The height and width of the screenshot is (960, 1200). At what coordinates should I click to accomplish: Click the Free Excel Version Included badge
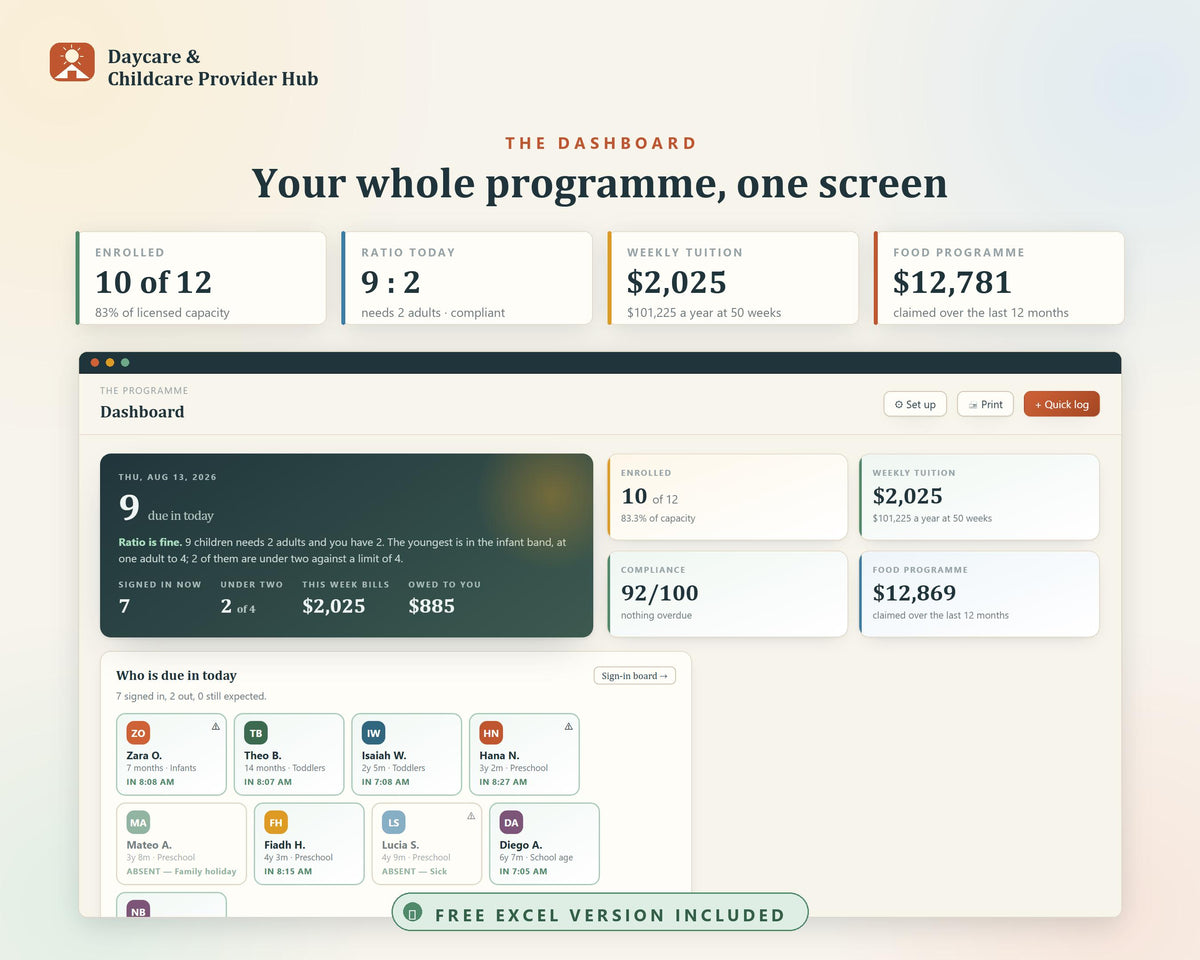600,912
